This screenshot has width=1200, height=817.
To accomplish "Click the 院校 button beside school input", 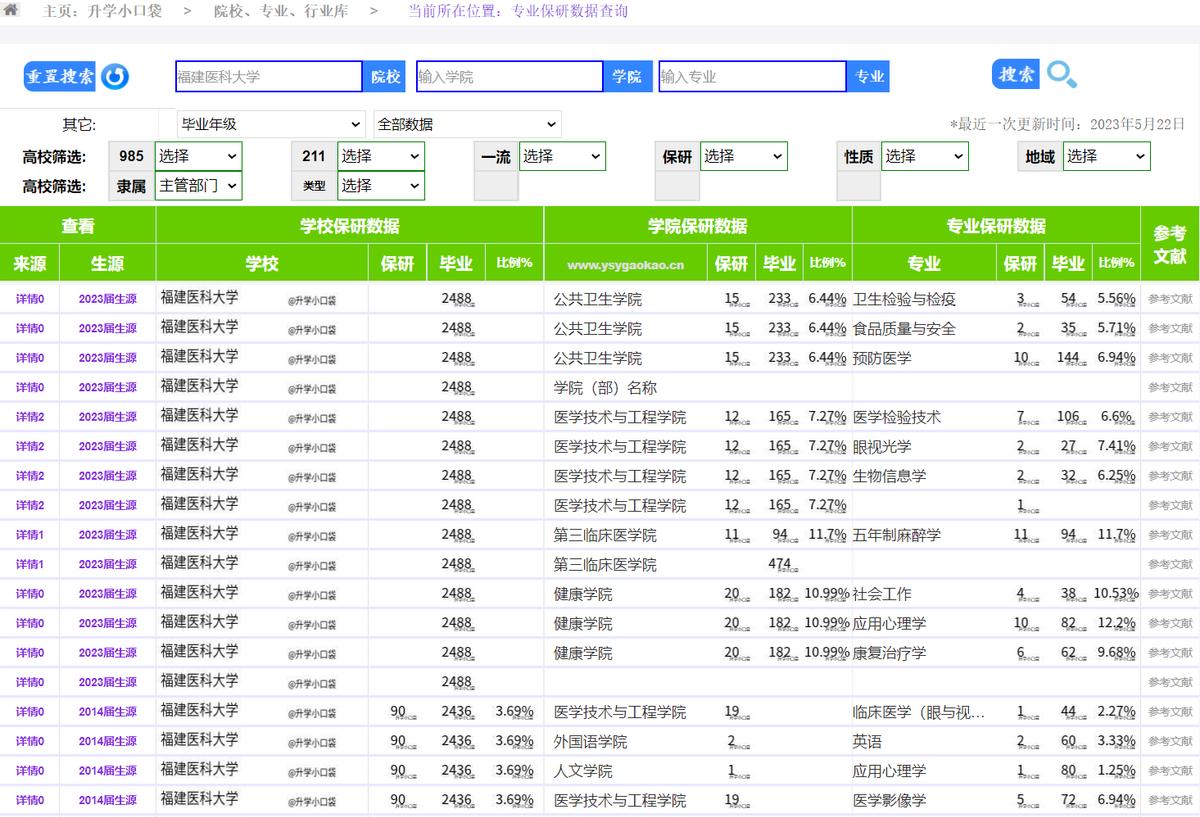I will tap(385, 77).
